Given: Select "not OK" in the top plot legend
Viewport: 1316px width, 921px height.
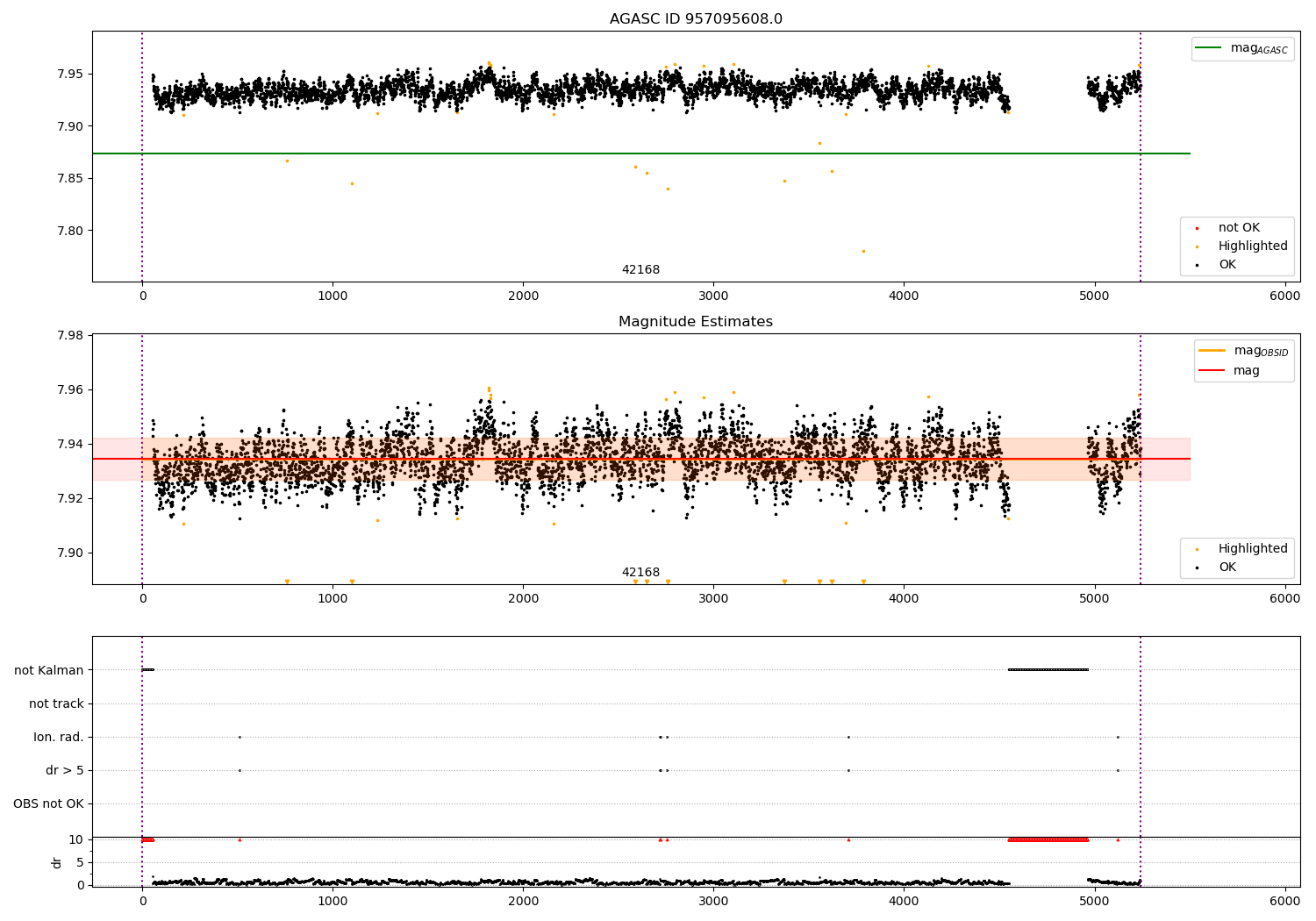Looking at the screenshot, I should [x=1239, y=228].
